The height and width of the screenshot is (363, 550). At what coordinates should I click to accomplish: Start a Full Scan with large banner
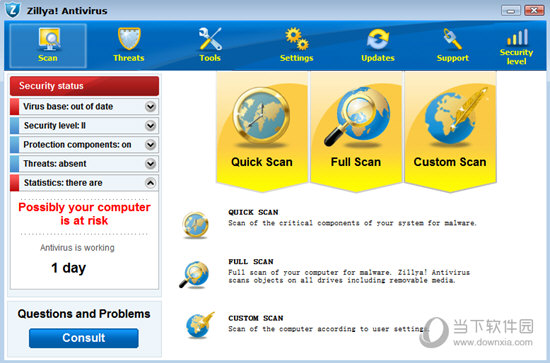tap(356, 132)
